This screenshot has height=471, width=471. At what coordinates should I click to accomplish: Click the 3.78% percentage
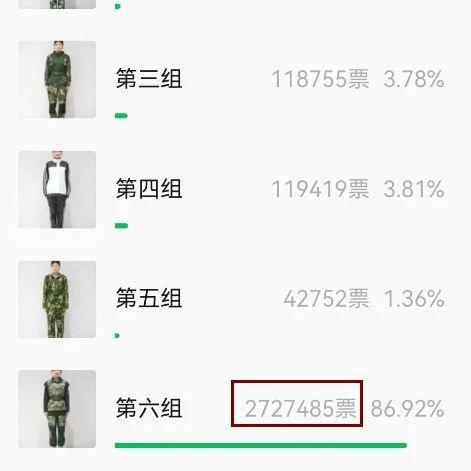click(414, 79)
